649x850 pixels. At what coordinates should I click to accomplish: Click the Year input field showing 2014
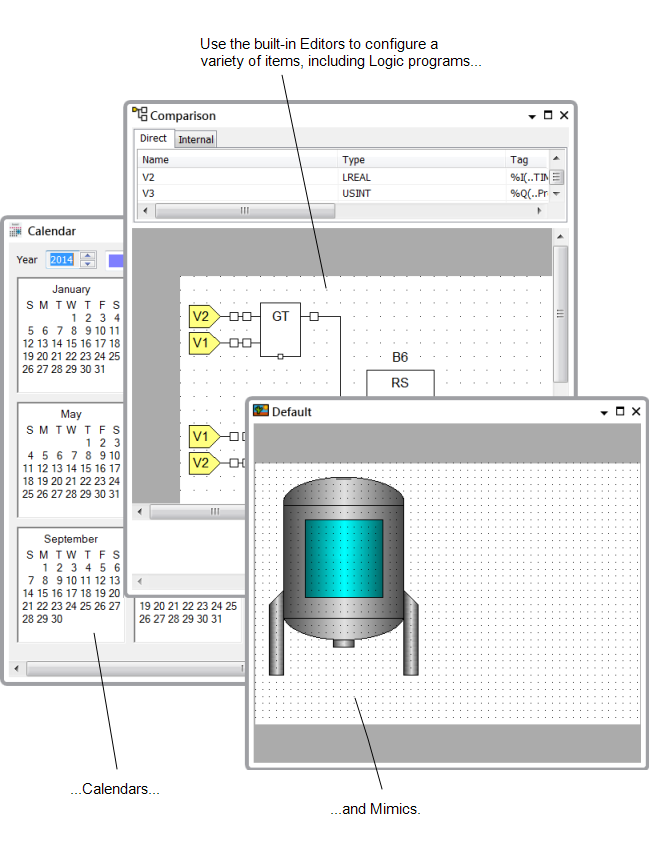(x=62, y=260)
